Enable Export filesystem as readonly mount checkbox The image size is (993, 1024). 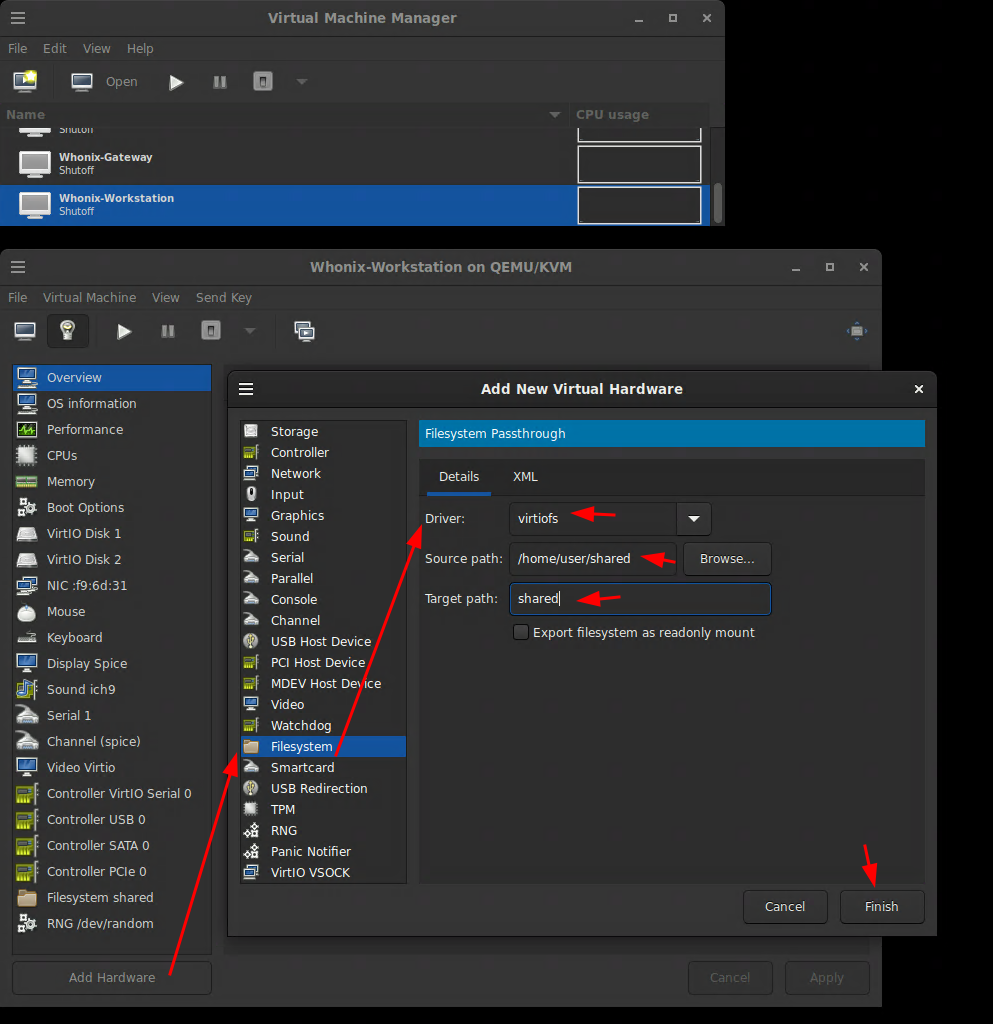pos(521,632)
